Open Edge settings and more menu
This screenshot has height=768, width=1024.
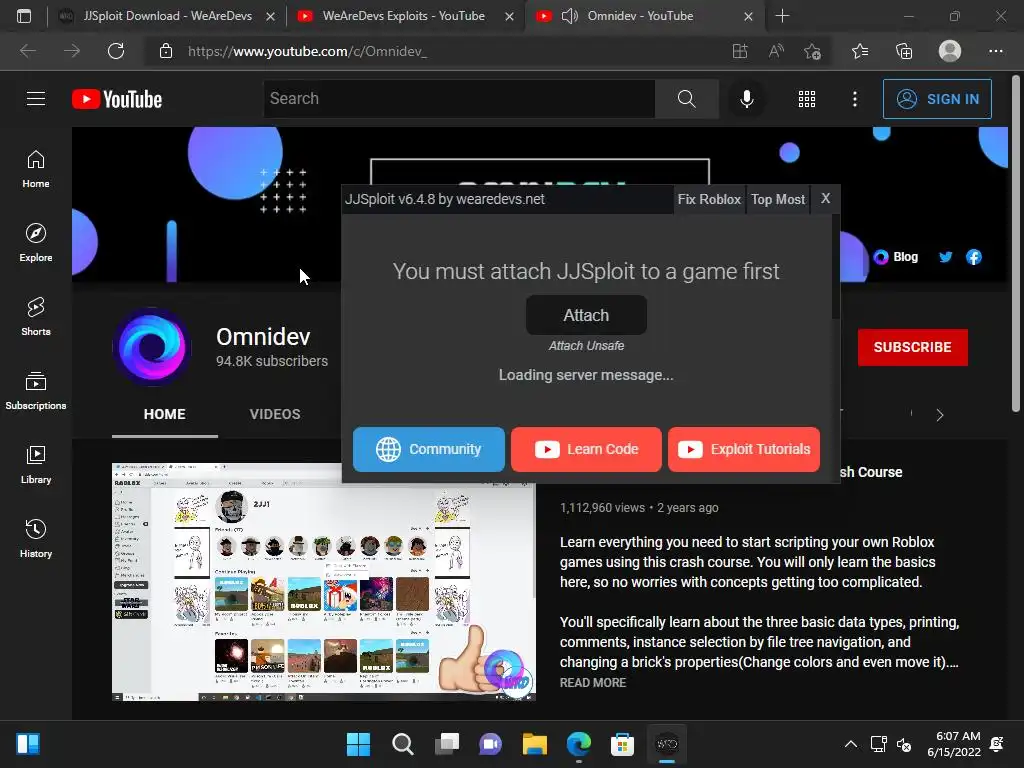click(x=995, y=51)
